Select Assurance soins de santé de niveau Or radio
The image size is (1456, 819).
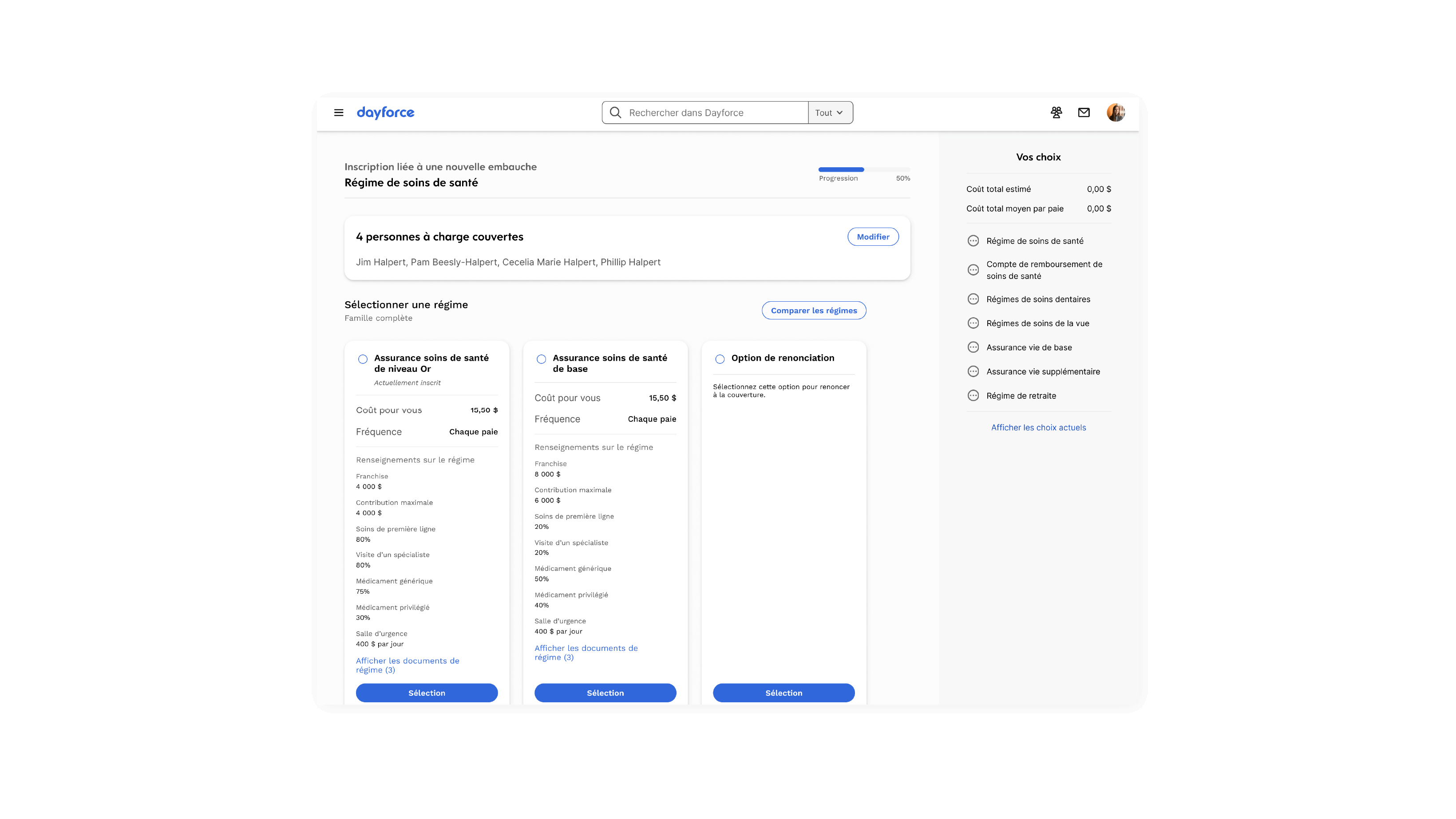coord(363,359)
